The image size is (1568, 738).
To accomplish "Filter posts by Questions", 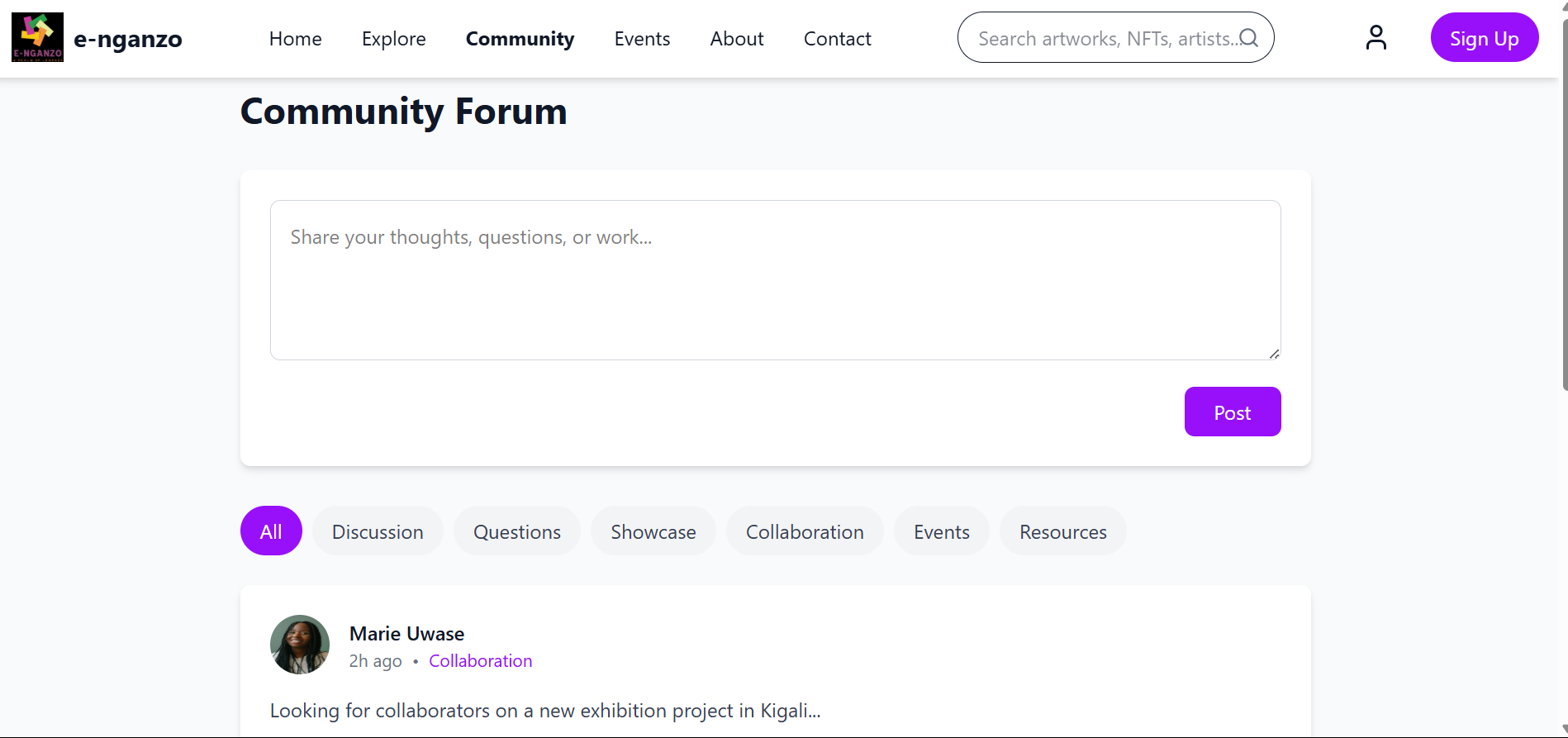I will [516, 531].
